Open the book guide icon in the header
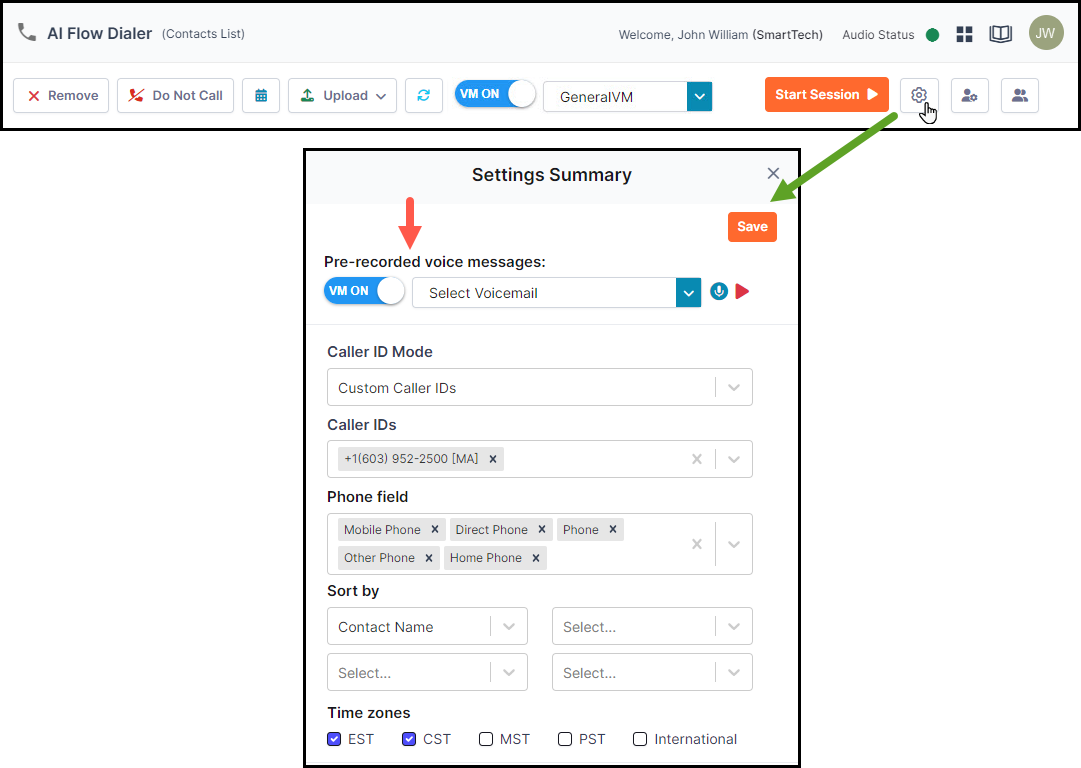 1000,34
